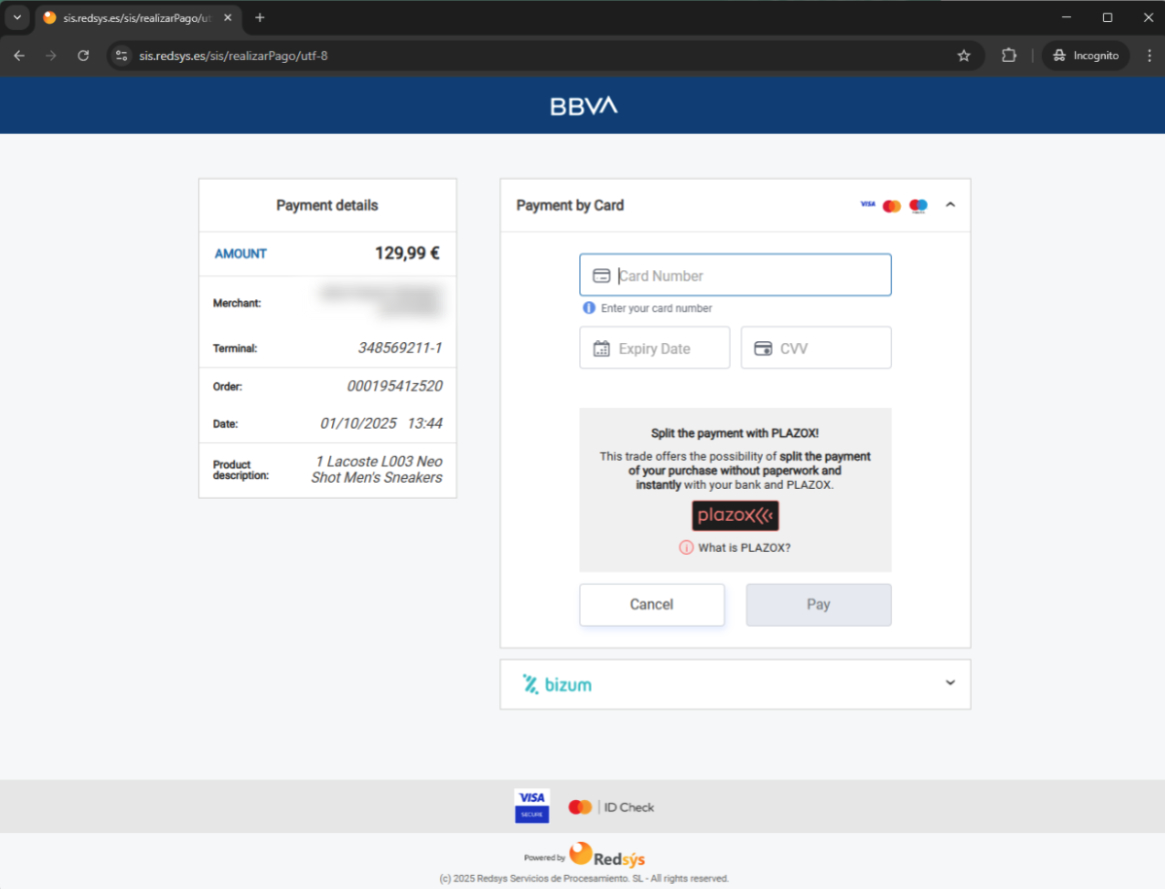Click into the CVV field
Image resolution: width=1165 pixels, height=889 pixels.
[816, 349]
